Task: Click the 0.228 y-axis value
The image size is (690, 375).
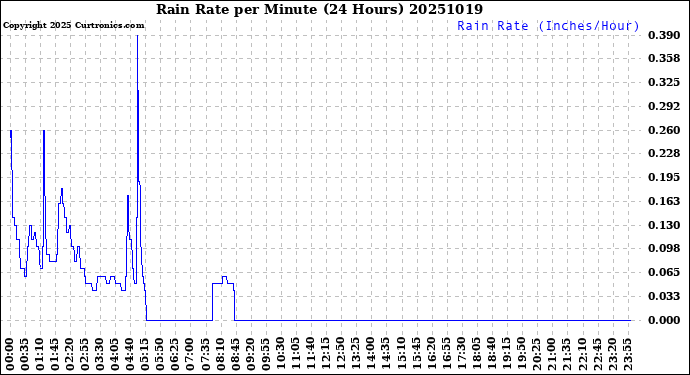Action: [664, 153]
